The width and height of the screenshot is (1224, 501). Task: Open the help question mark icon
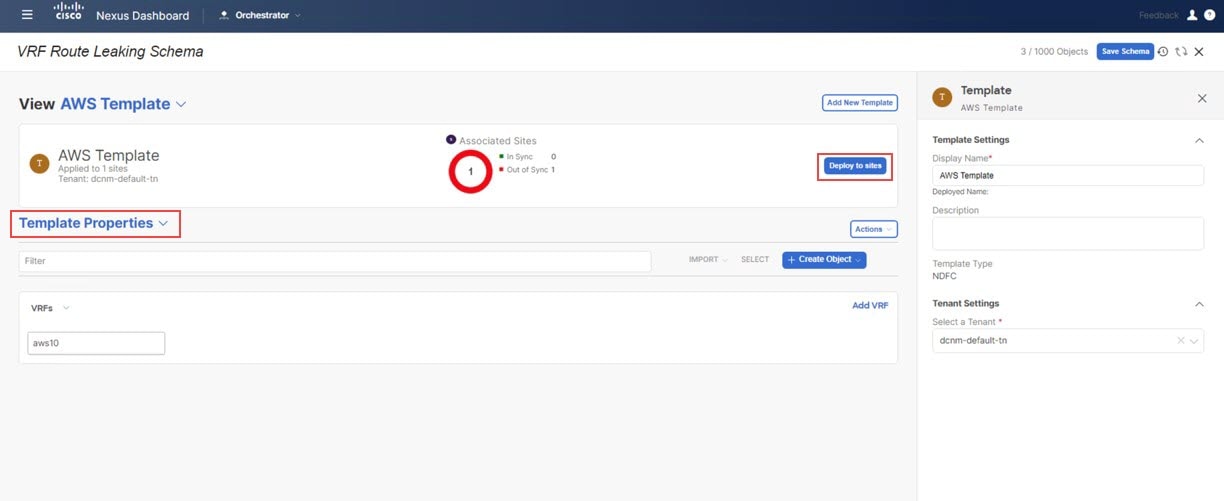[x=1209, y=15]
